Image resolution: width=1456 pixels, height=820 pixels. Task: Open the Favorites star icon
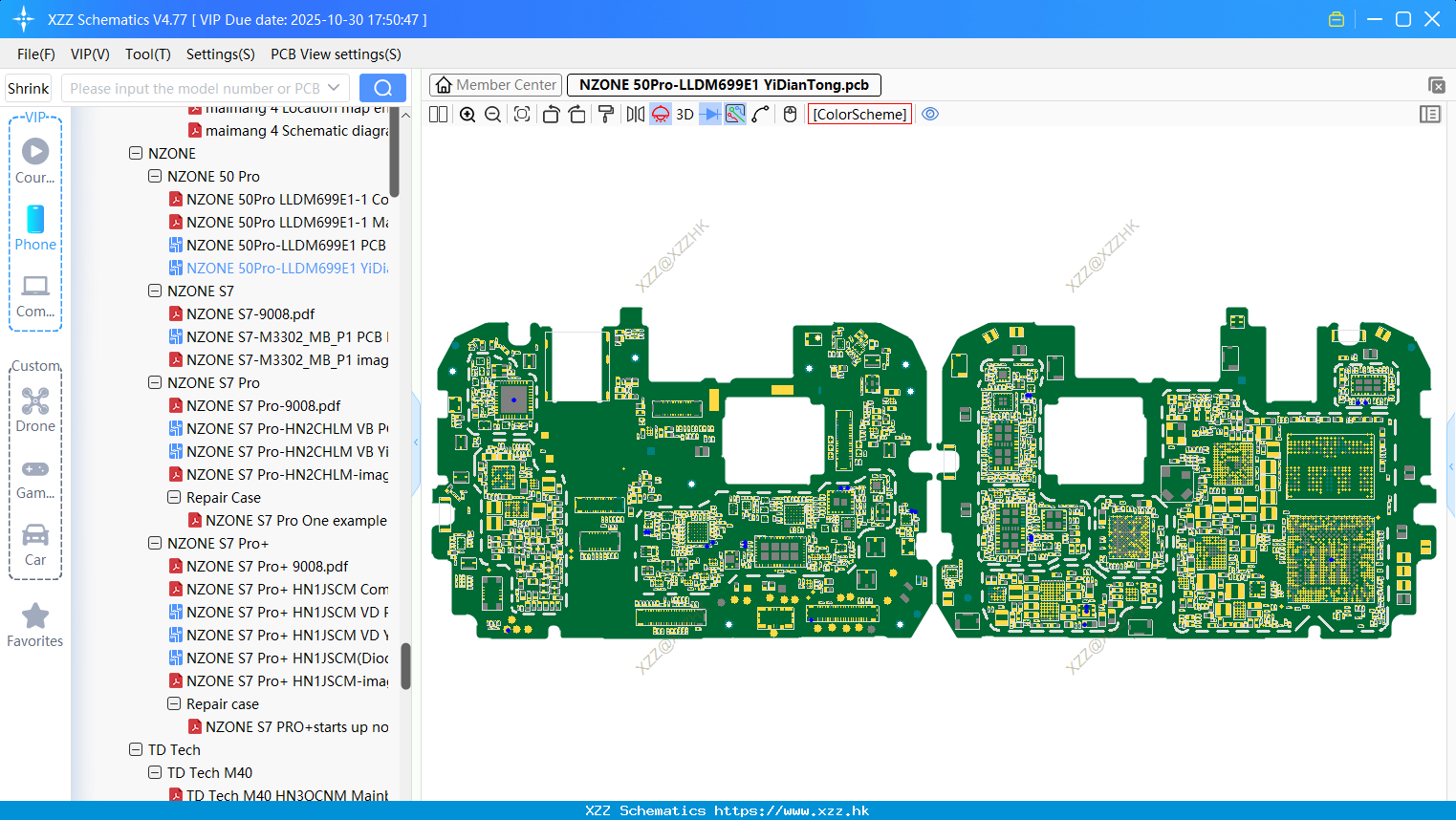(x=35, y=625)
